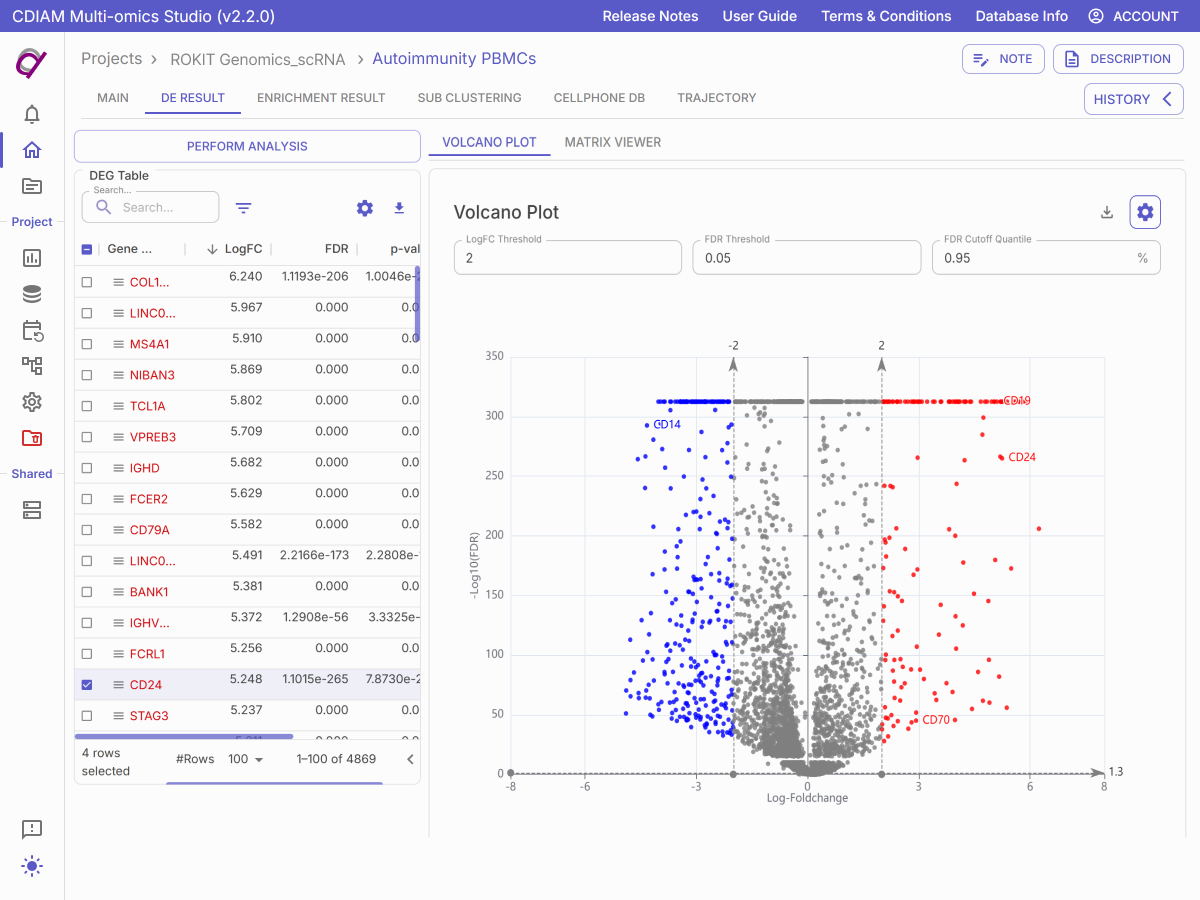1200x900 pixels.
Task: Open the DEG table filter icon
Action: tap(243, 208)
